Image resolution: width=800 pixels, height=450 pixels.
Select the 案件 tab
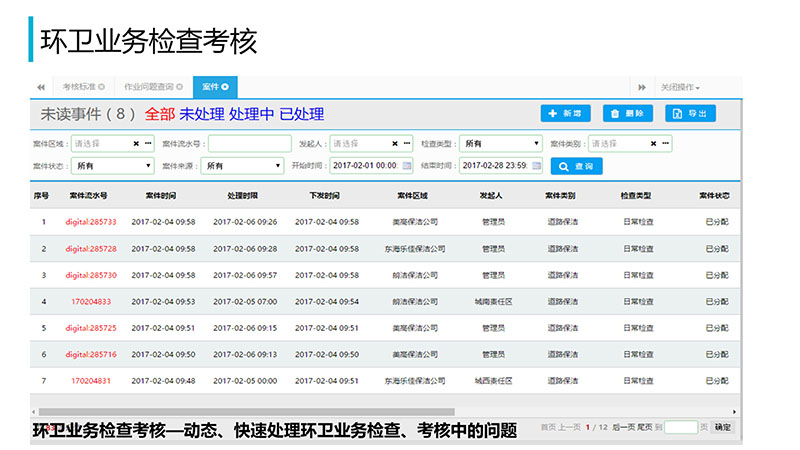[215, 87]
